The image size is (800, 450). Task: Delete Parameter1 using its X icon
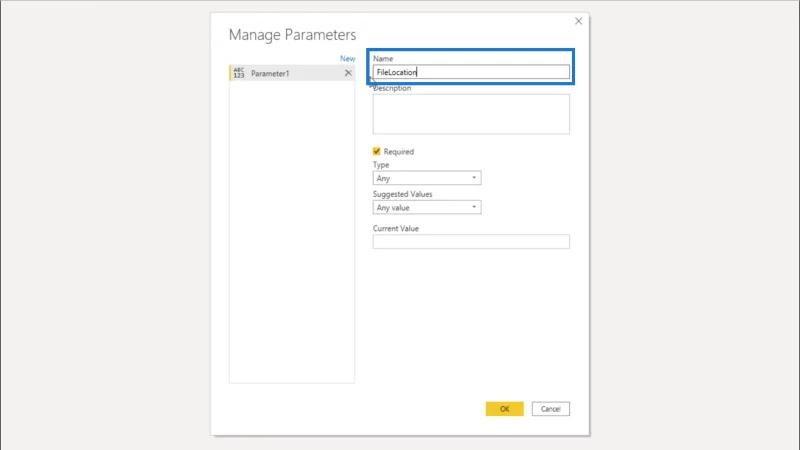click(348, 73)
